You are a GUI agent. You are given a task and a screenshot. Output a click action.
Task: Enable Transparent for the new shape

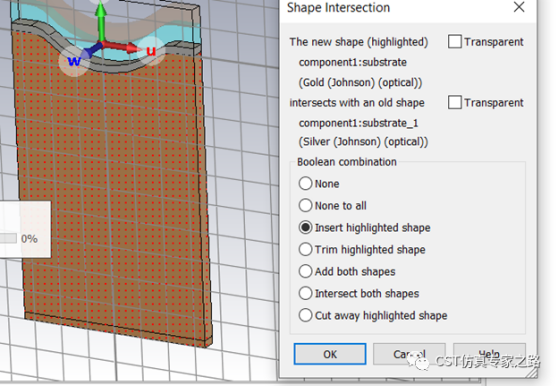coord(455,42)
